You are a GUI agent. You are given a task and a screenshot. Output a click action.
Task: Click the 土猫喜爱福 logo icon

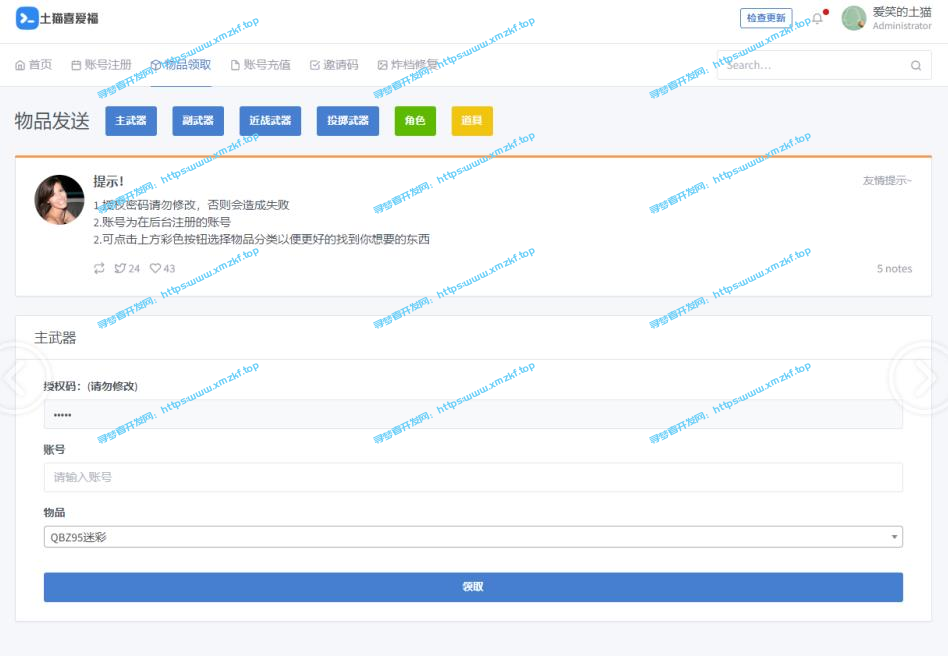27,18
